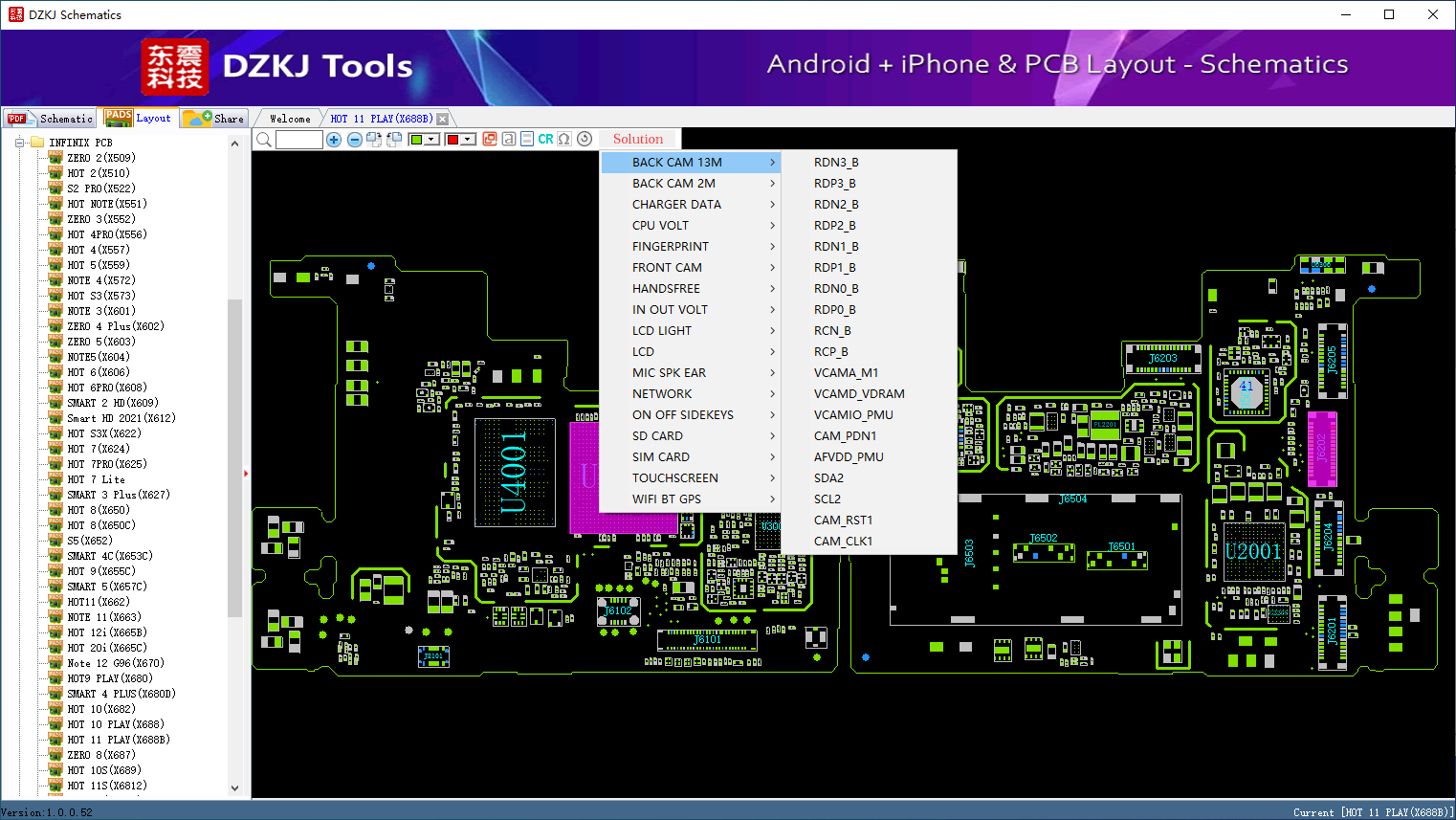Expand the FINGERPRINT submenu arrow
The height and width of the screenshot is (820, 1456).
tap(772, 247)
